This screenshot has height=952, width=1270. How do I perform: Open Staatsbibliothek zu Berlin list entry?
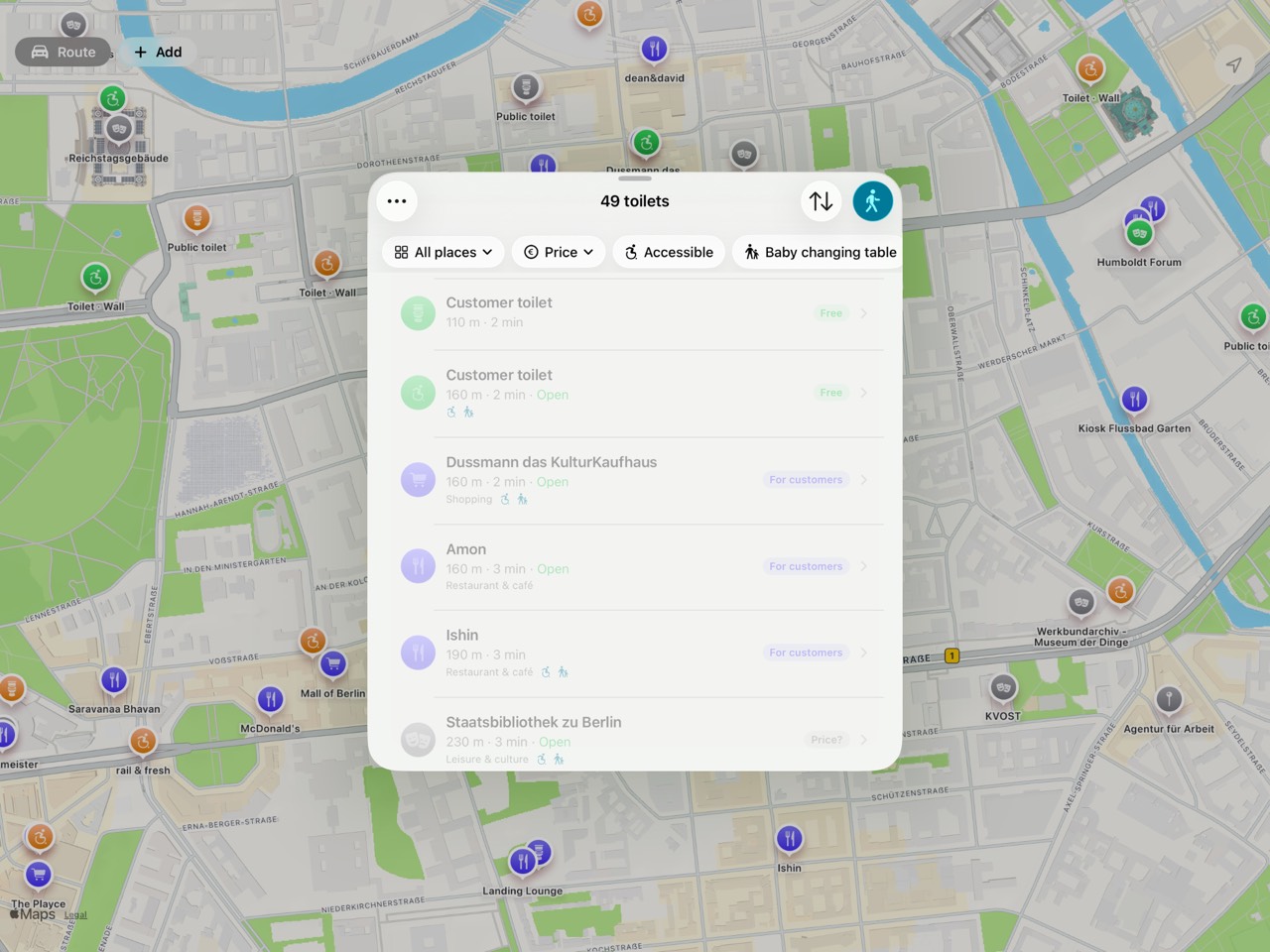coord(635,735)
